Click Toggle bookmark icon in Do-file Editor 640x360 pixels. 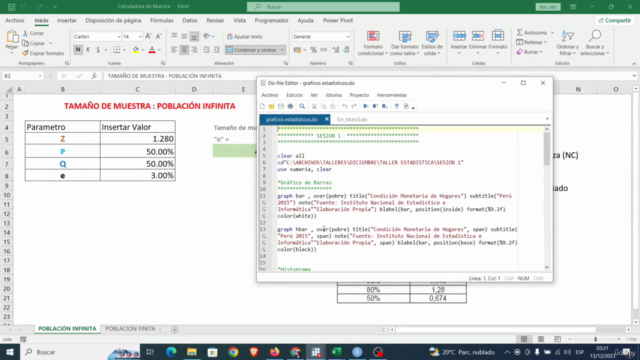pos(366,106)
